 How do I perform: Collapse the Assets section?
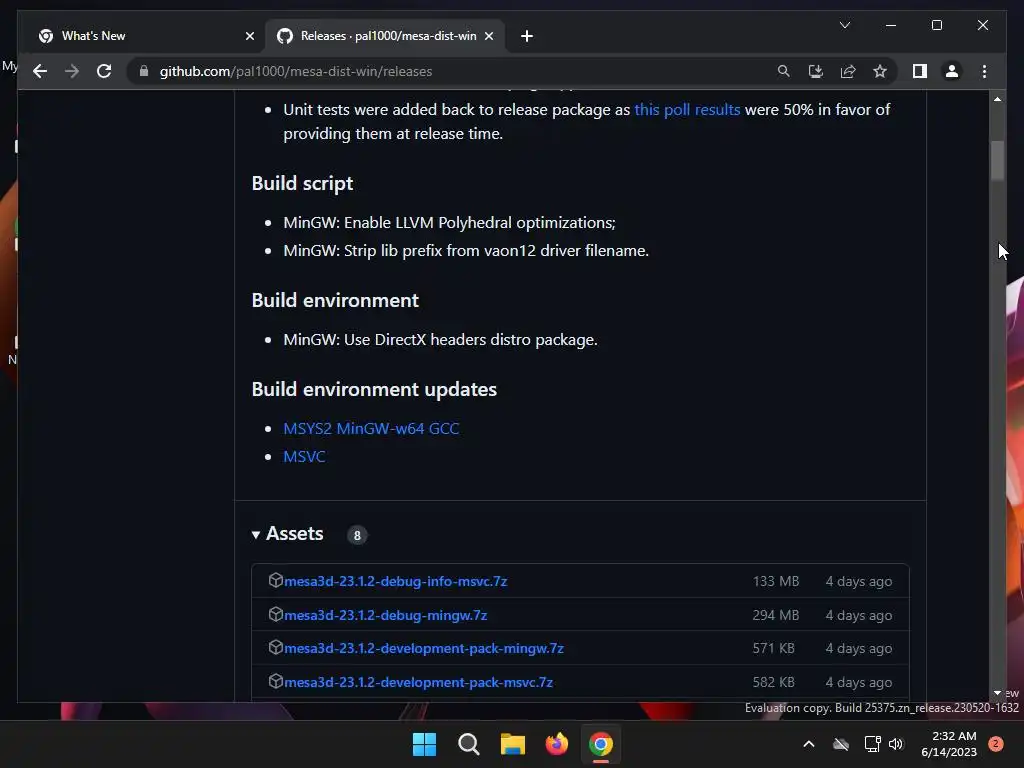(x=287, y=534)
